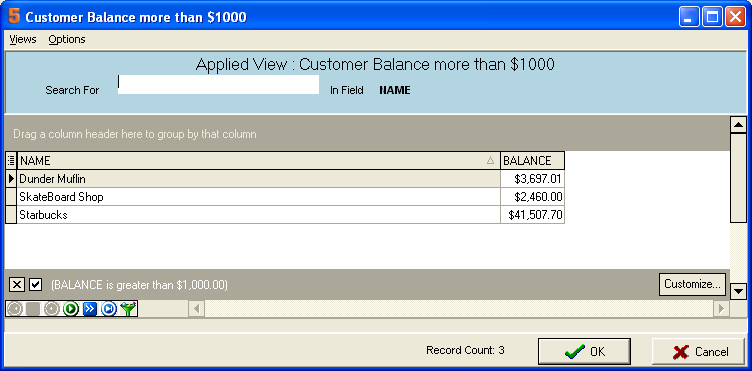Screen dimensions: 752x371
Task: Click the $3,697.01 balance cell
Action: (532, 179)
